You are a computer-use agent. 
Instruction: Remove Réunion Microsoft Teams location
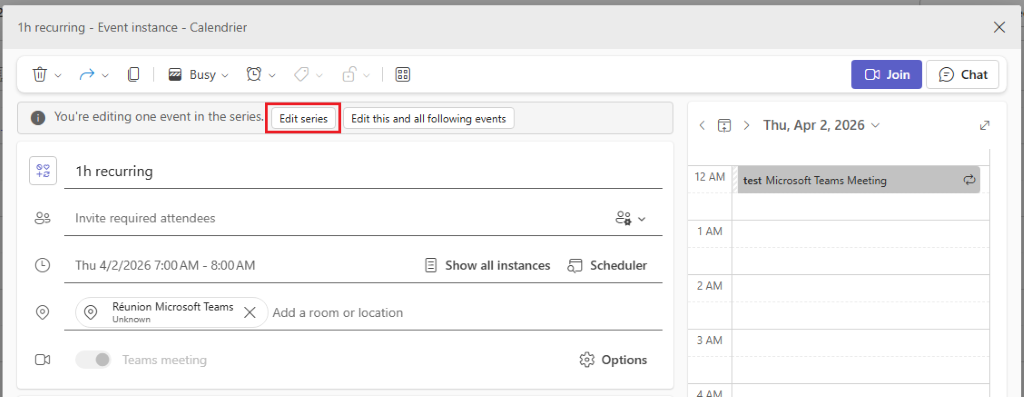(x=249, y=313)
